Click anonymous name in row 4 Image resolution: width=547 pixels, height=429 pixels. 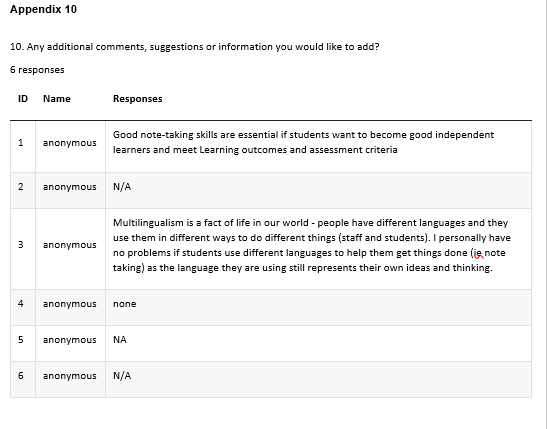[69, 304]
